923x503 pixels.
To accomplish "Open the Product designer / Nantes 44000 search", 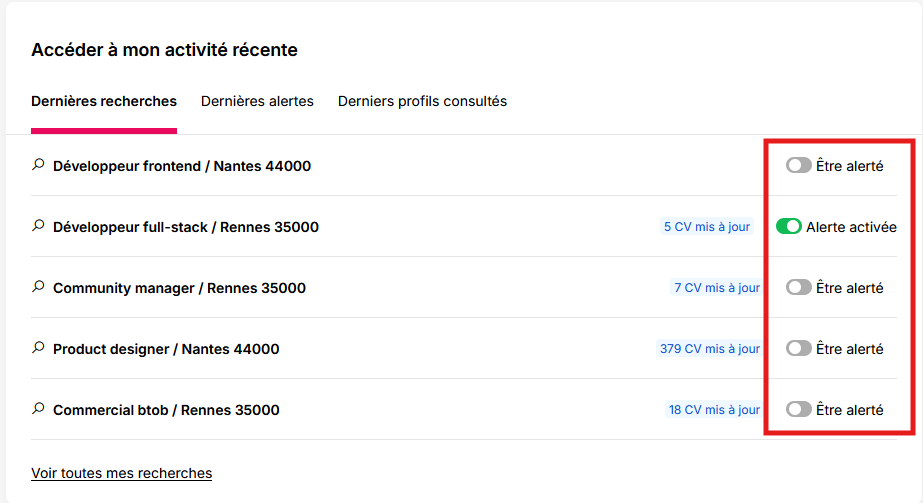I will point(166,349).
